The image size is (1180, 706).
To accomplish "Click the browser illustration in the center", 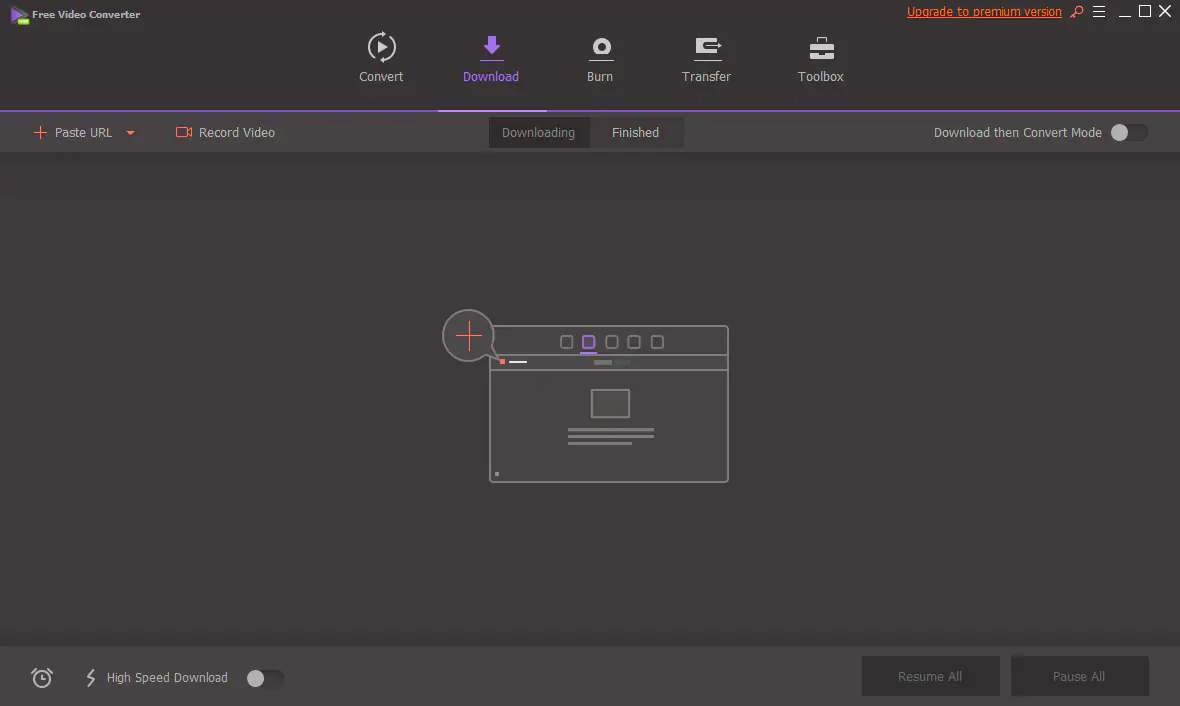I will click(x=609, y=410).
